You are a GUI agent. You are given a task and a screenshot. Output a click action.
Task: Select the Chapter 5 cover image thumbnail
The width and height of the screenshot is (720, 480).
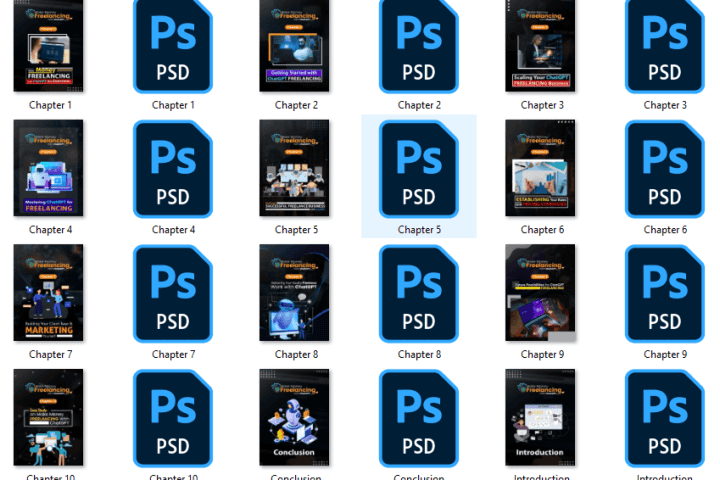click(294, 168)
